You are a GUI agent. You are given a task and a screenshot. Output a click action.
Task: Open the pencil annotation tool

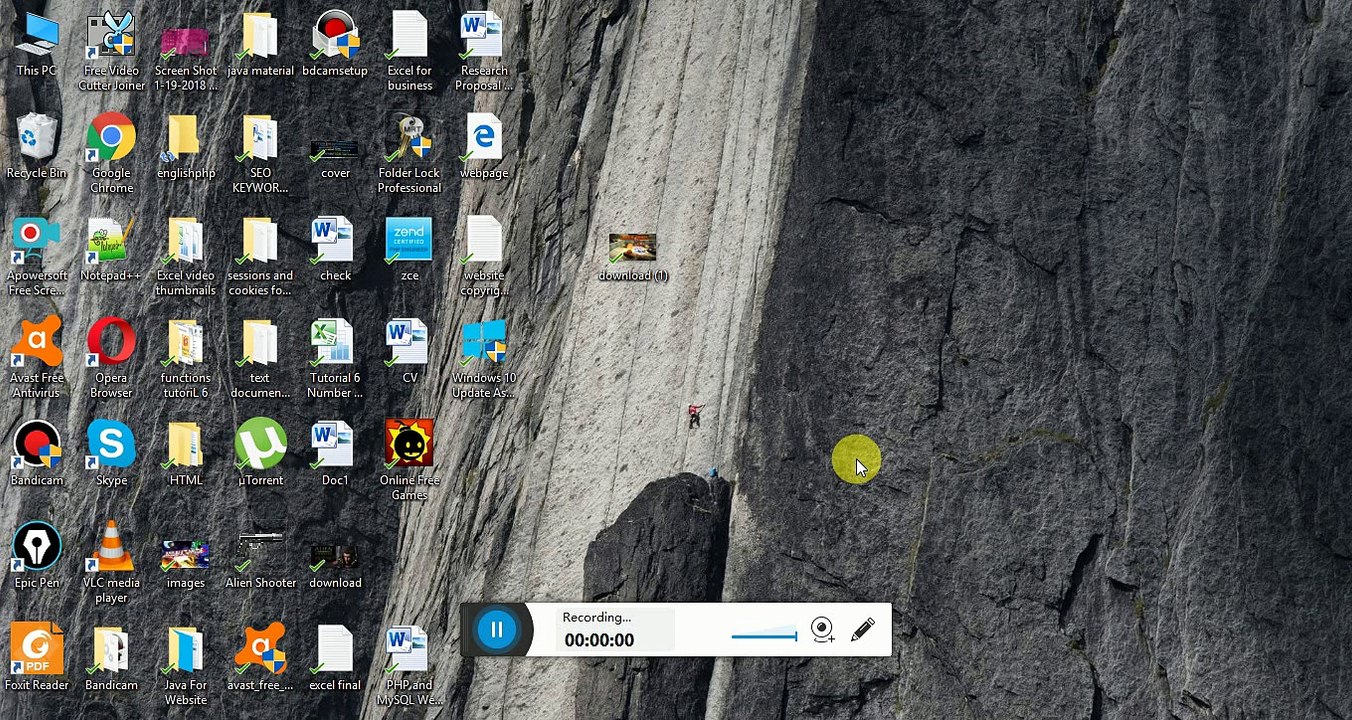862,630
